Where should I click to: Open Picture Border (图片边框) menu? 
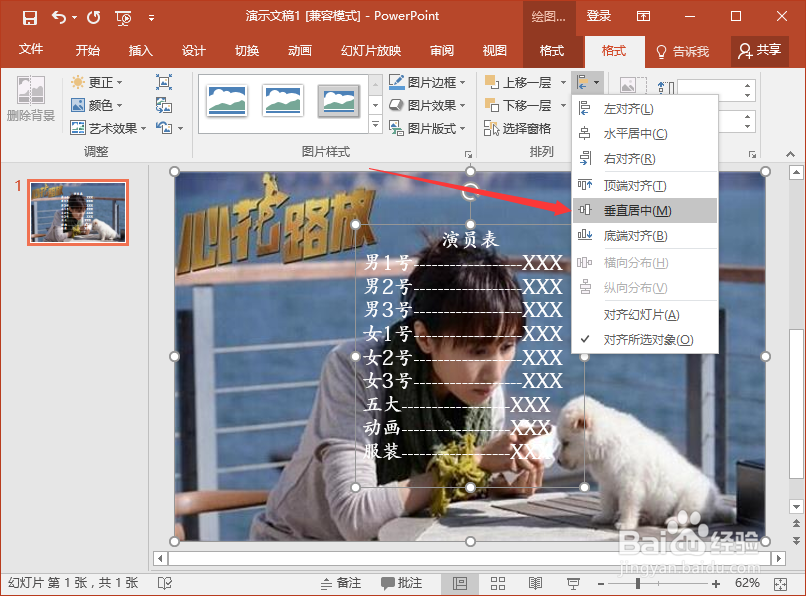click(x=427, y=82)
